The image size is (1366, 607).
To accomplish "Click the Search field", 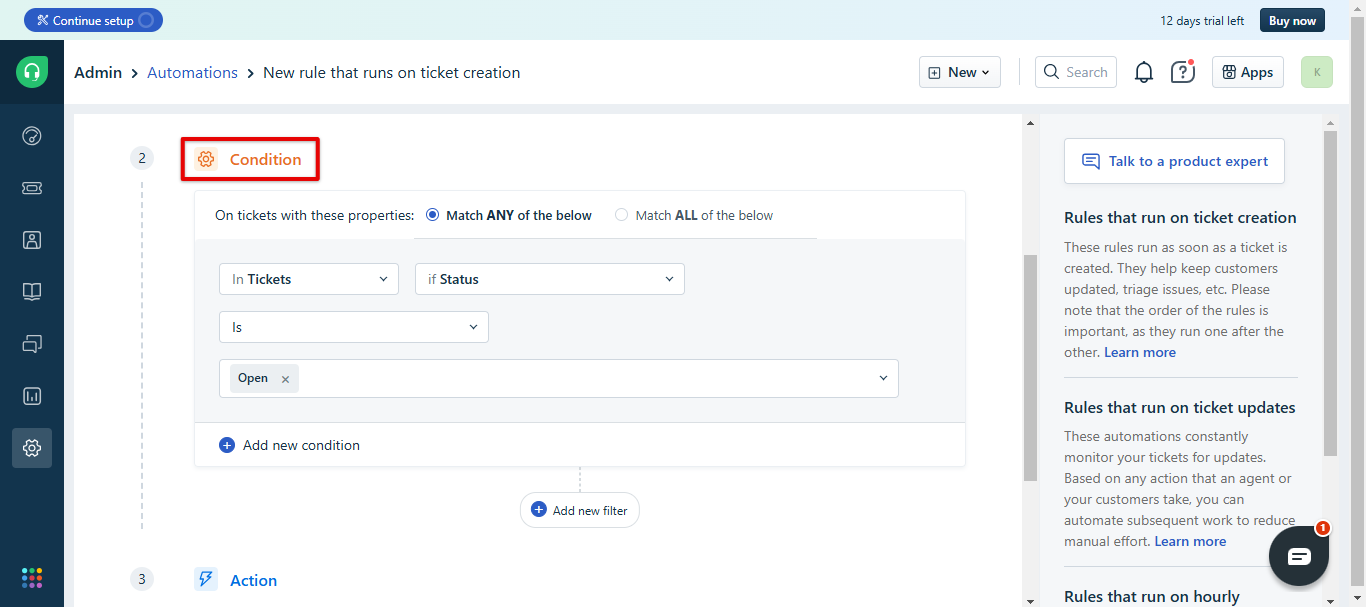I will (1076, 72).
